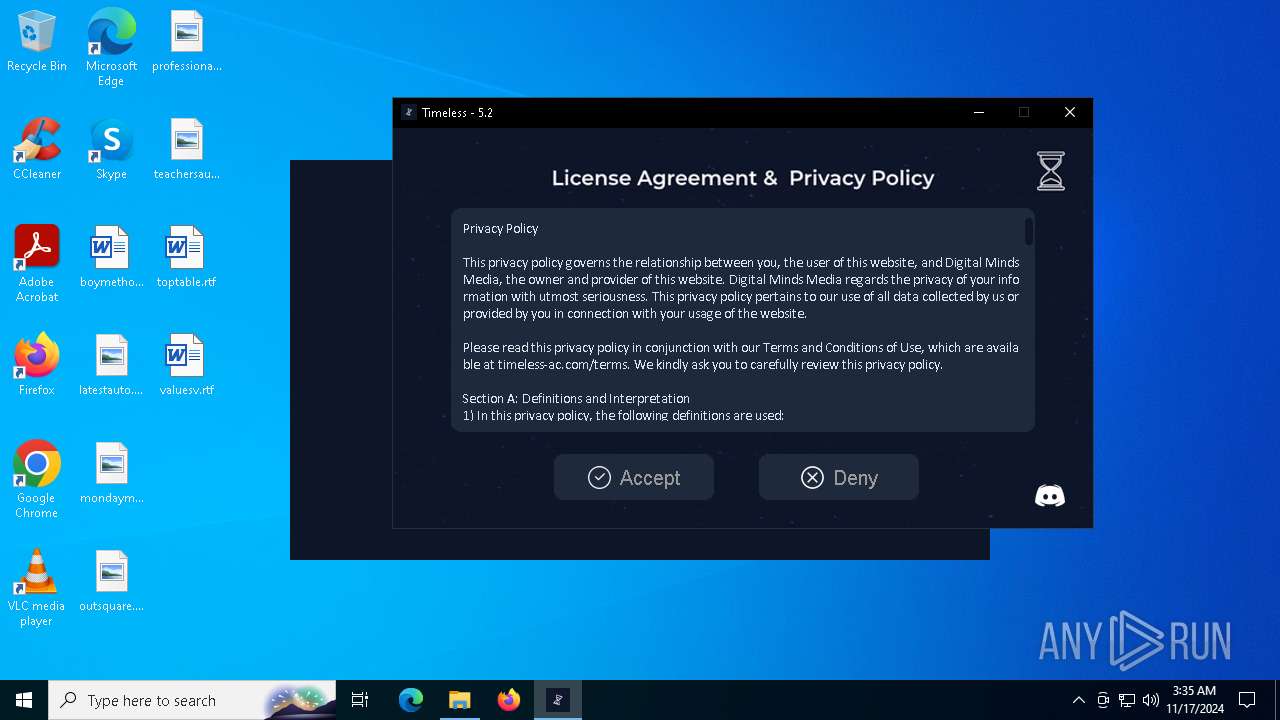
Task: Select the 'mondaym...' image file
Action: pos(111,474)
